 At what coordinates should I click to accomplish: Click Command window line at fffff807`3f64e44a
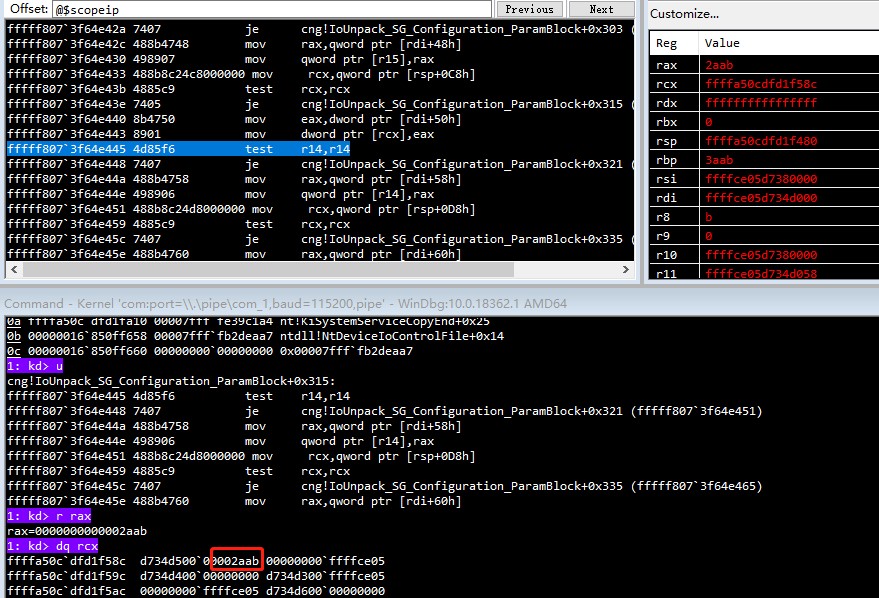tap(234, 426)
